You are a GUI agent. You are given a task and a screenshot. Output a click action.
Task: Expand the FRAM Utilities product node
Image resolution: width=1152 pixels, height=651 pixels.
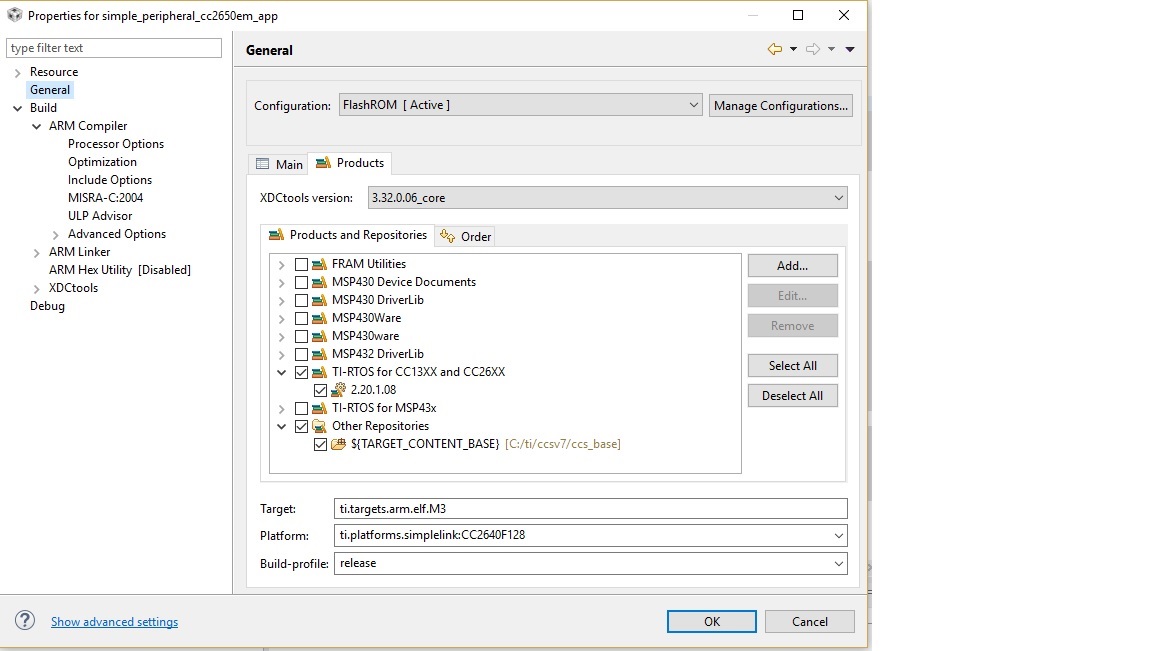coord(281,264)
